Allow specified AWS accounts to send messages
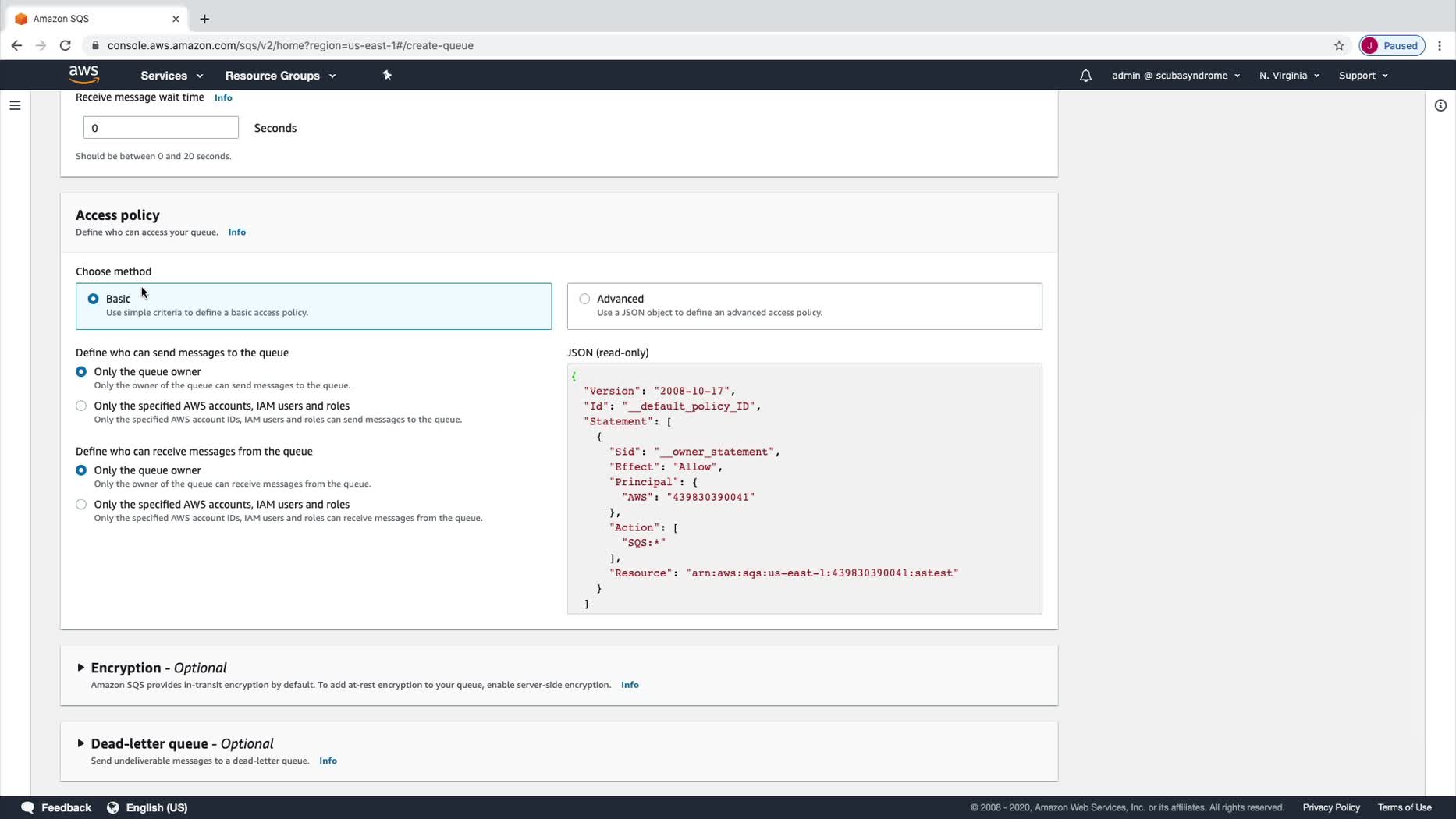1456x819 pixels. (x=81, y=406)
